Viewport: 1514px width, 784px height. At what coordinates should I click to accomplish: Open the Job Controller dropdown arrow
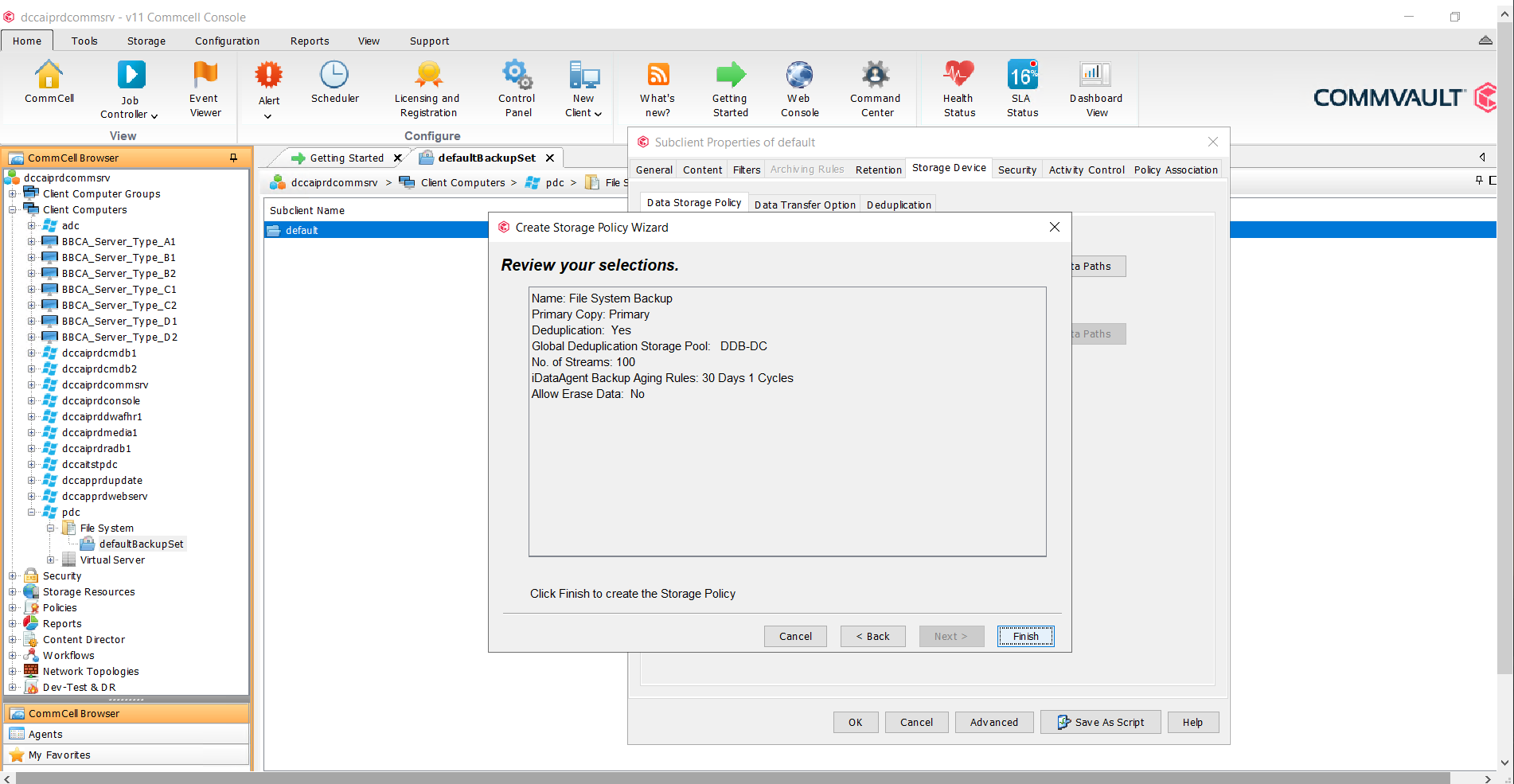point(154,115)
